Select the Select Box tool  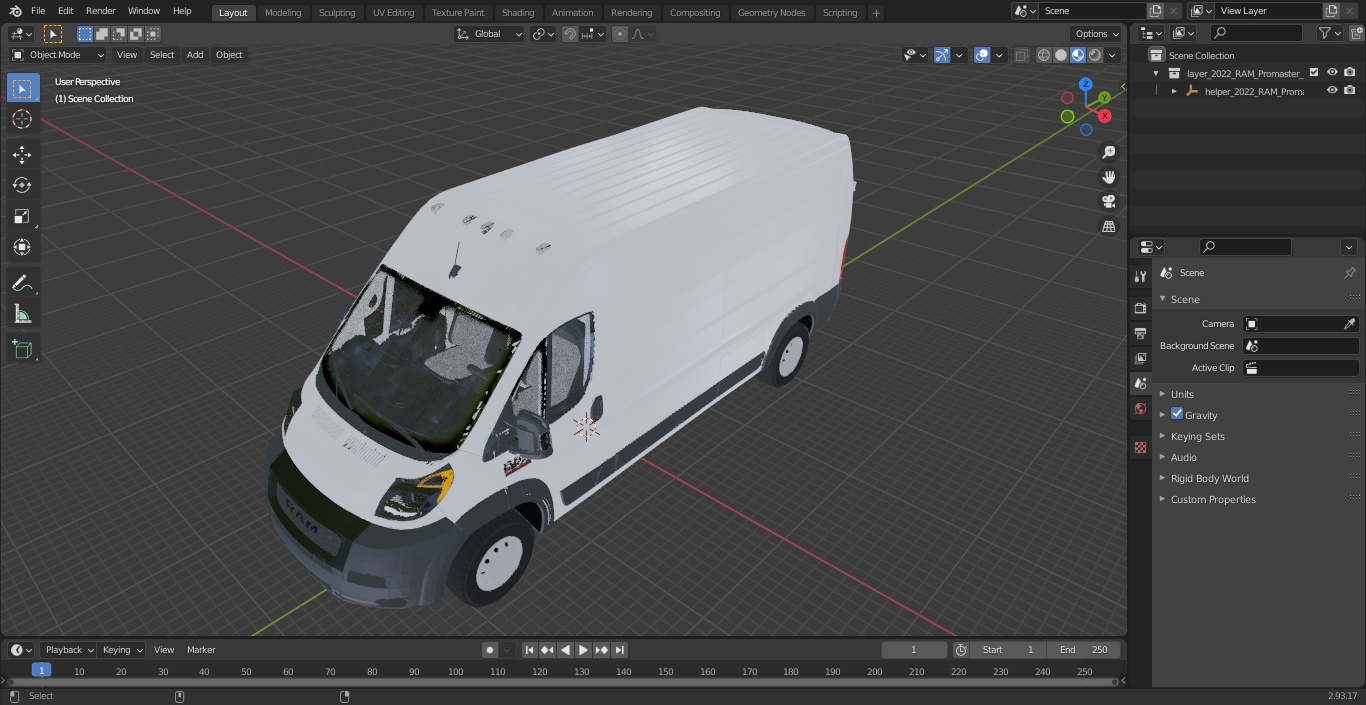point(22,89)
